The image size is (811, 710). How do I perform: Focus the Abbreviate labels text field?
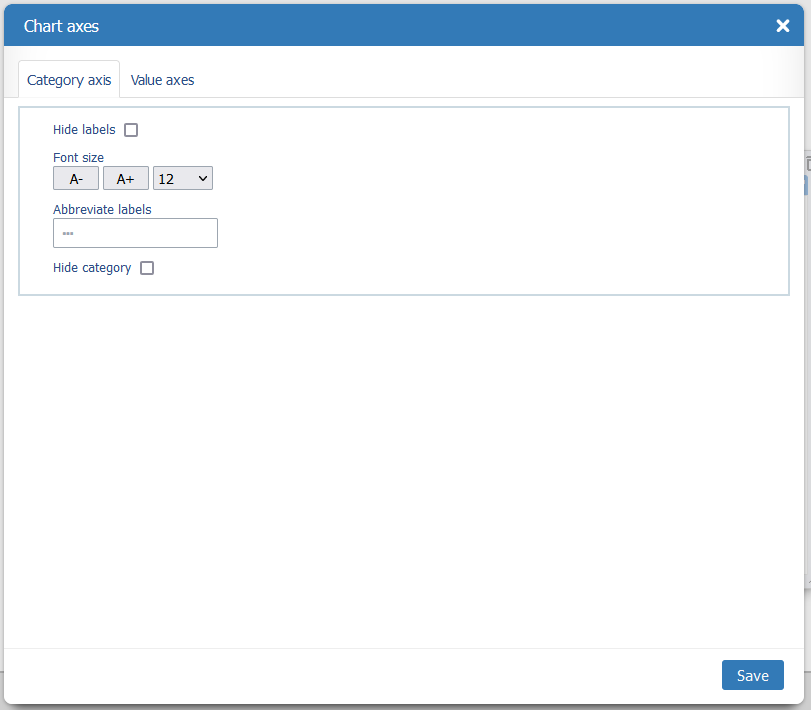pyautogui.click(x=135, y=233)
